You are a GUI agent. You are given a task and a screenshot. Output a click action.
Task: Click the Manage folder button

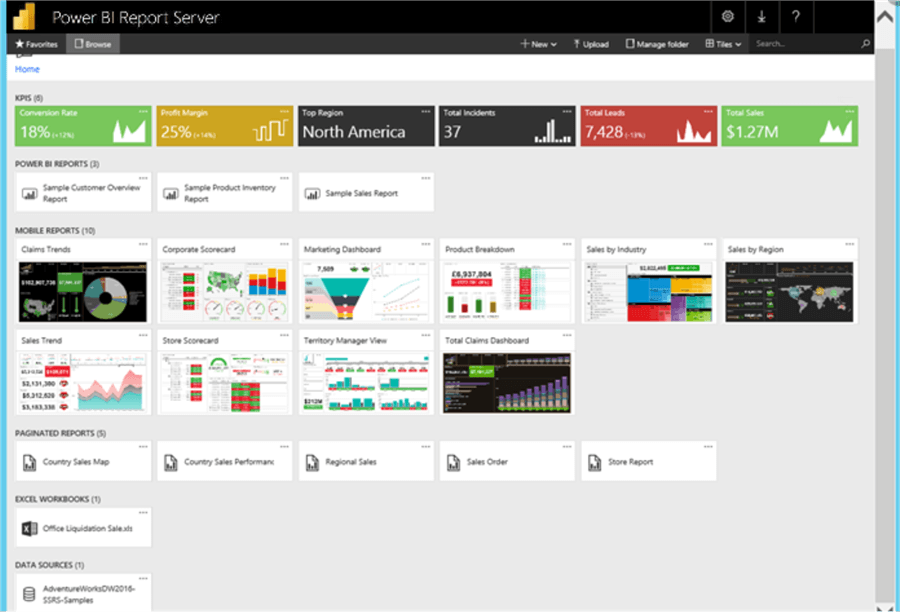[657, 44]
